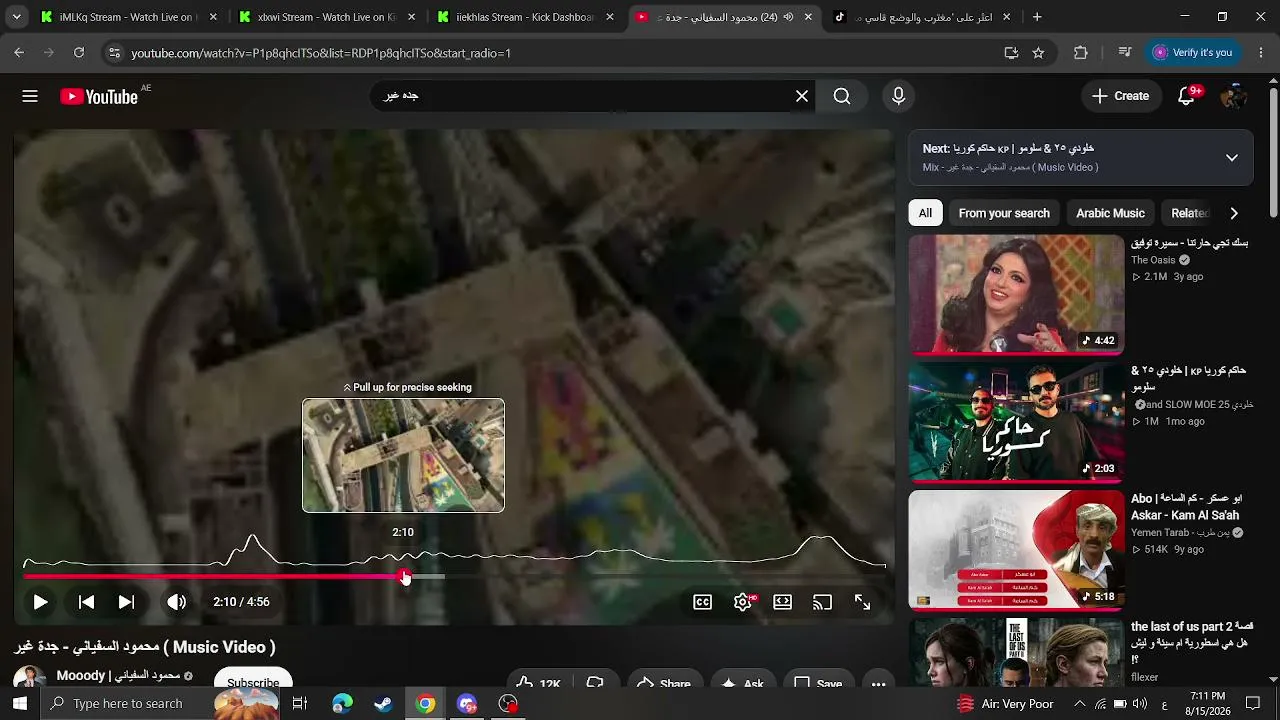
Task: Like the video with 12K likes
Action: point(539,679)
